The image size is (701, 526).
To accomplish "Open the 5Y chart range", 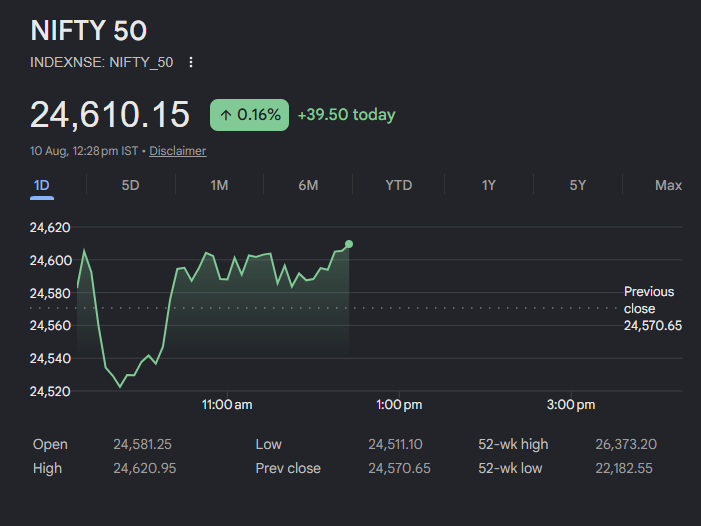I will click(x=578, y=185).
